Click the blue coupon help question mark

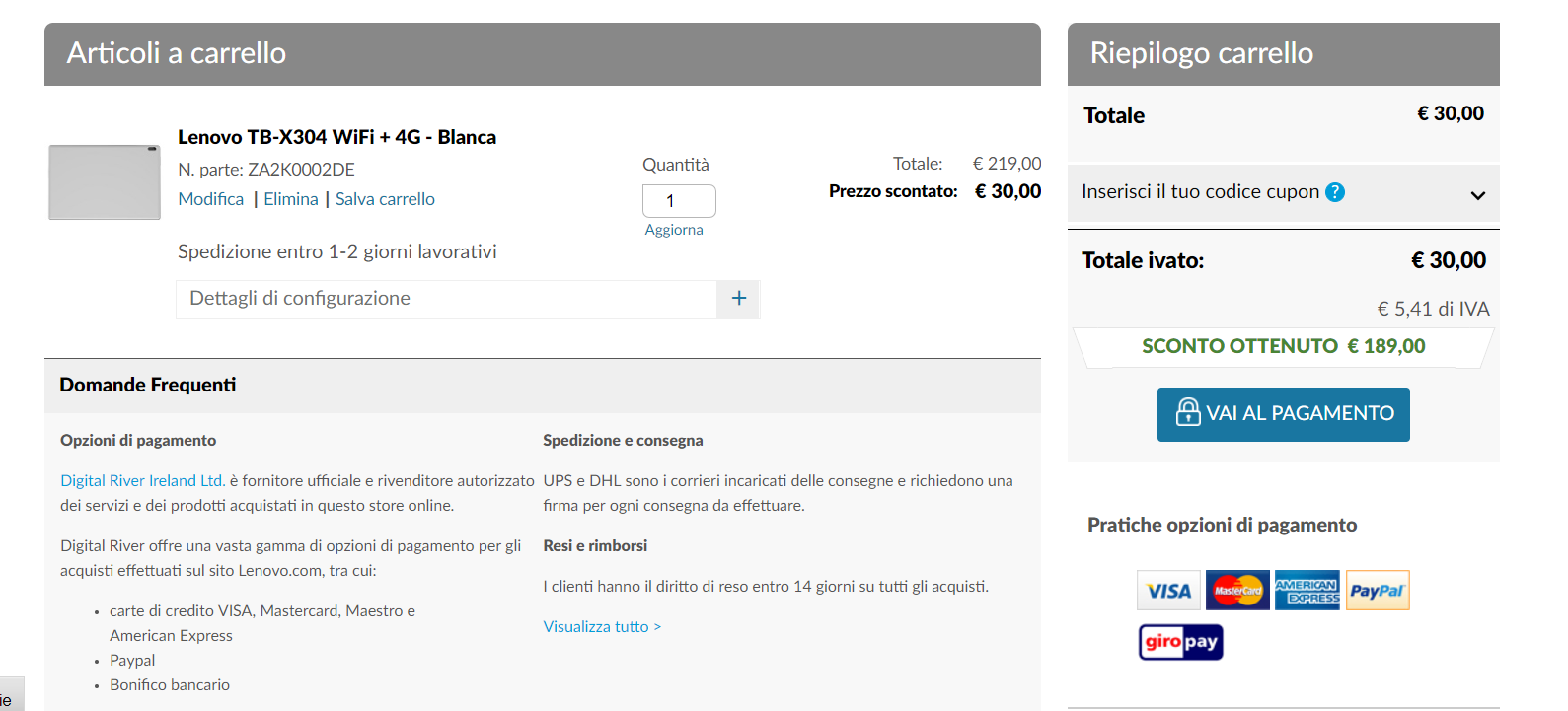pos(1335,192)
